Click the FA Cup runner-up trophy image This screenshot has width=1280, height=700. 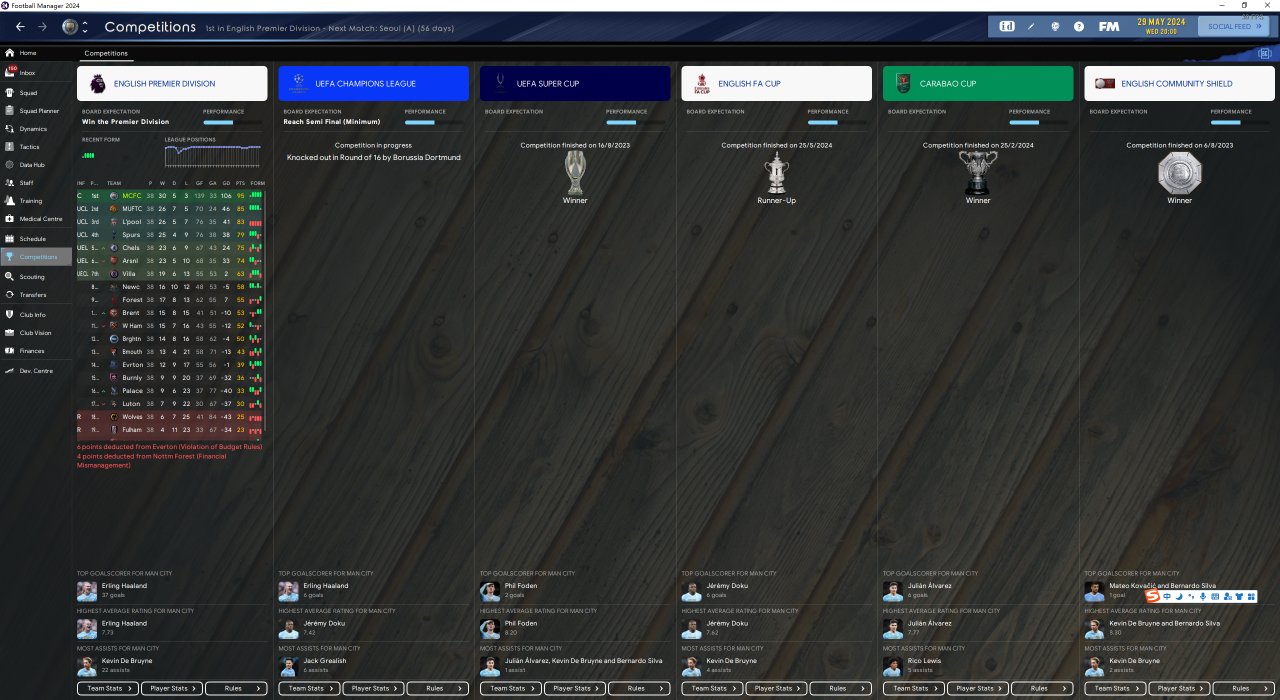(x=777, y=172)
